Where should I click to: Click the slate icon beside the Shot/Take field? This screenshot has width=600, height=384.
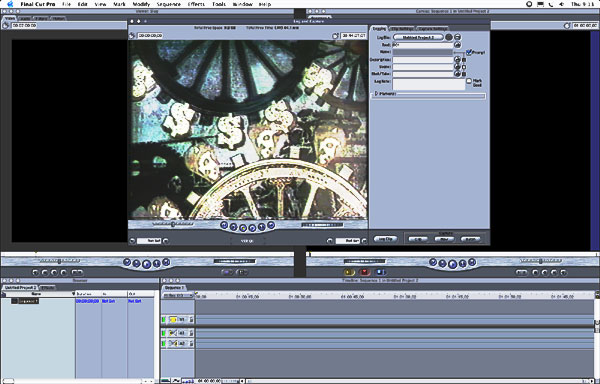(457, 73)
